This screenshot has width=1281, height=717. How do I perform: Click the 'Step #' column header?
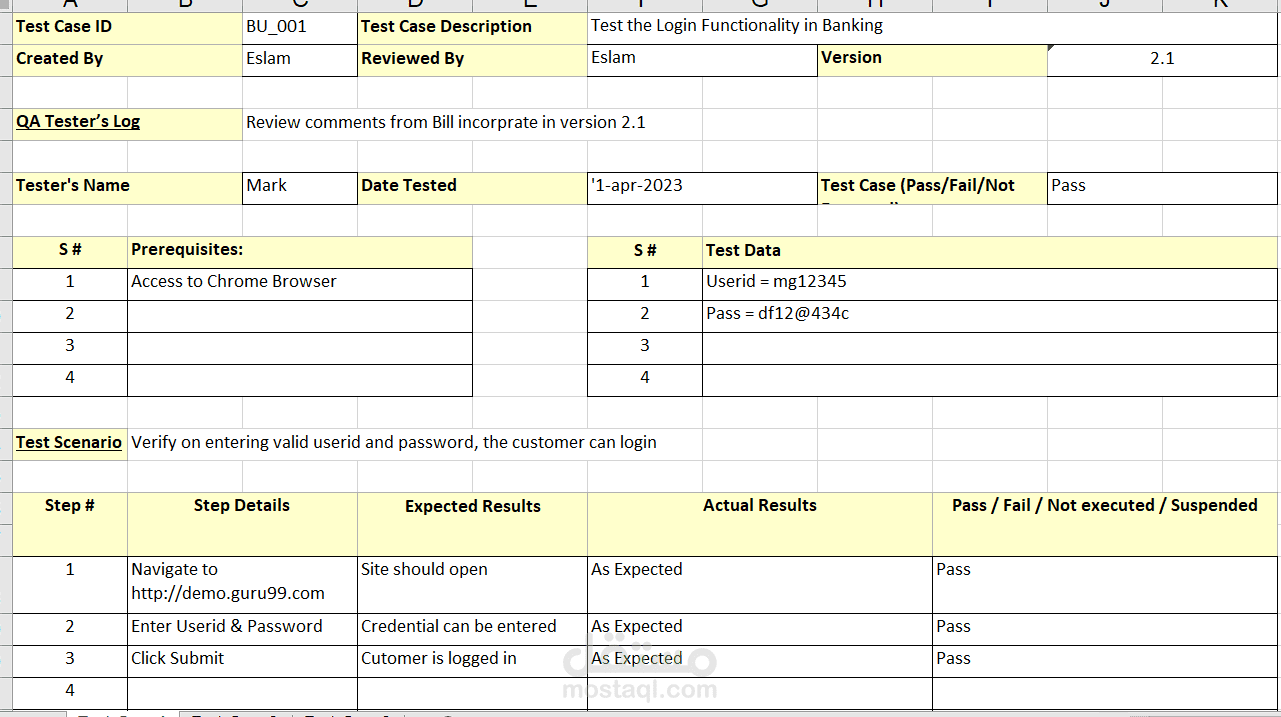click(70, 524)
